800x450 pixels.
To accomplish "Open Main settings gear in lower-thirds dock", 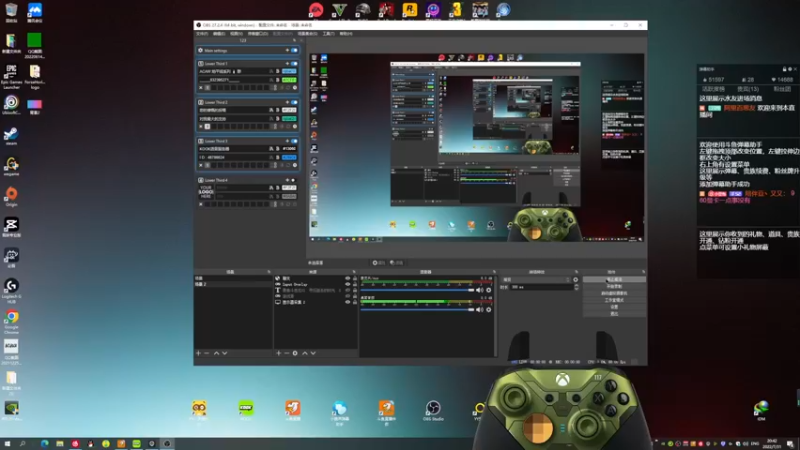I will [x=201, y=51].
